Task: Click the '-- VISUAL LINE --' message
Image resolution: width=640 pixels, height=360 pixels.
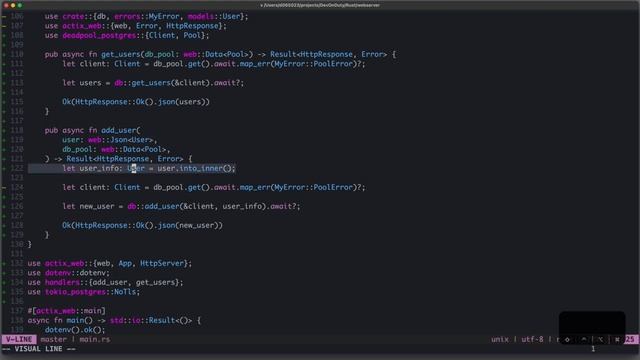Action: (39, 349)
